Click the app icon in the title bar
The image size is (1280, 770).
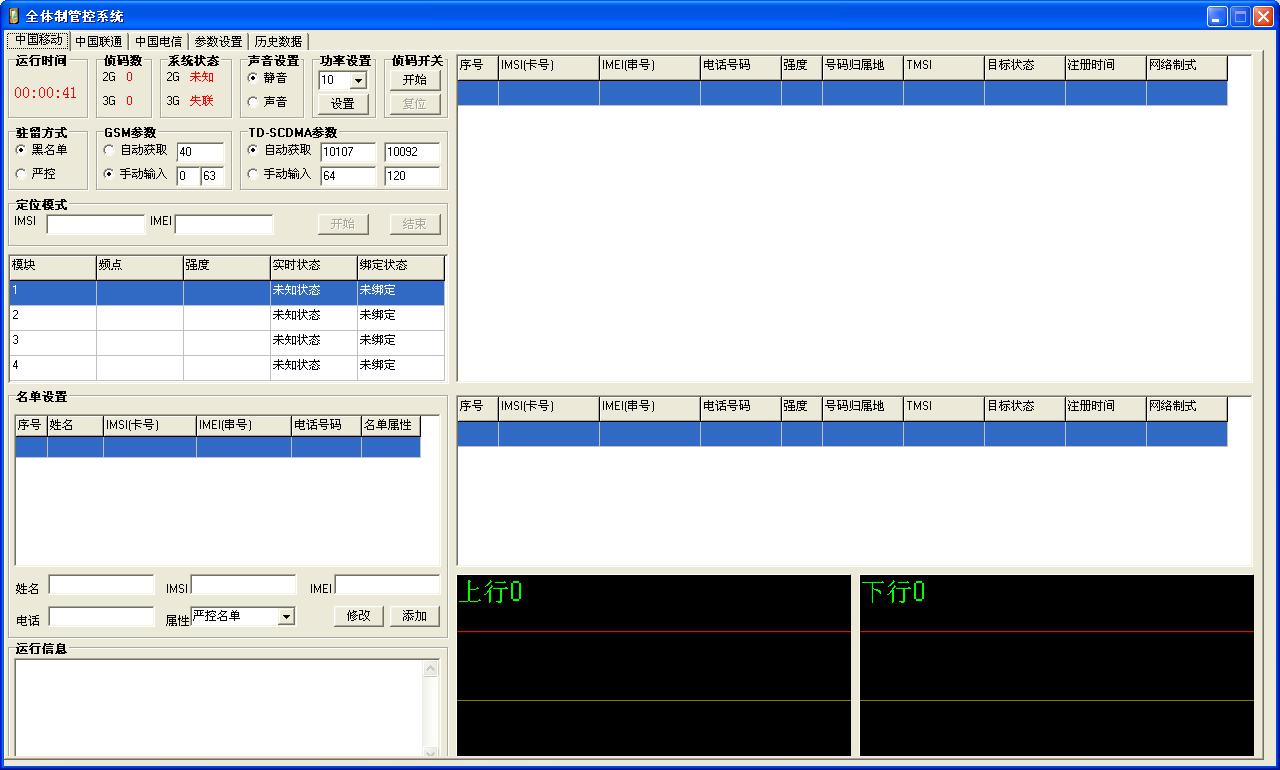(x=13, y=16)
